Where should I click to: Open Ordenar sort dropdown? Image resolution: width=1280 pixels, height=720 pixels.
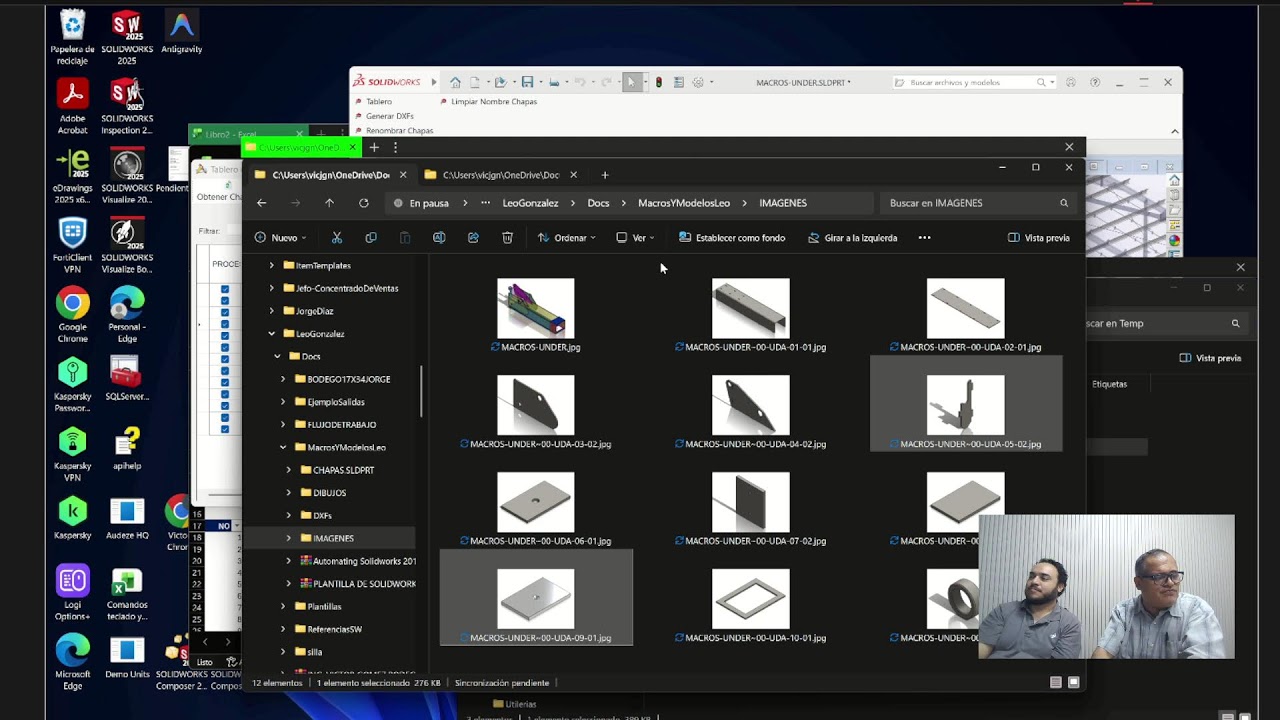(x=566, y=238)
